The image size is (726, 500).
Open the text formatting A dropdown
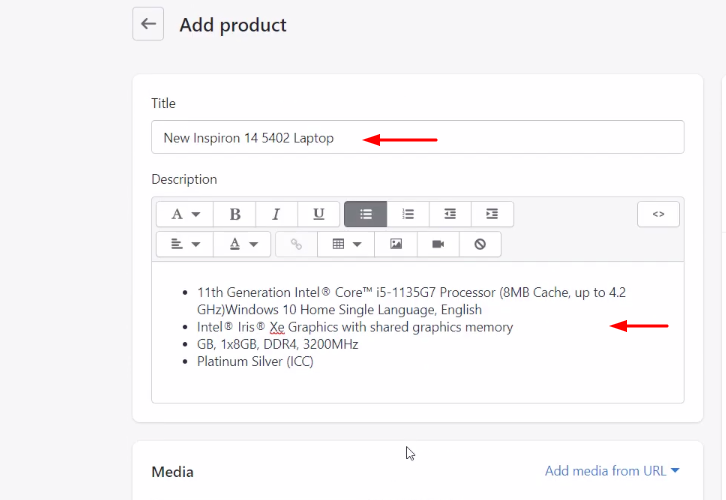pyautogui.click(x=185, y=214)
